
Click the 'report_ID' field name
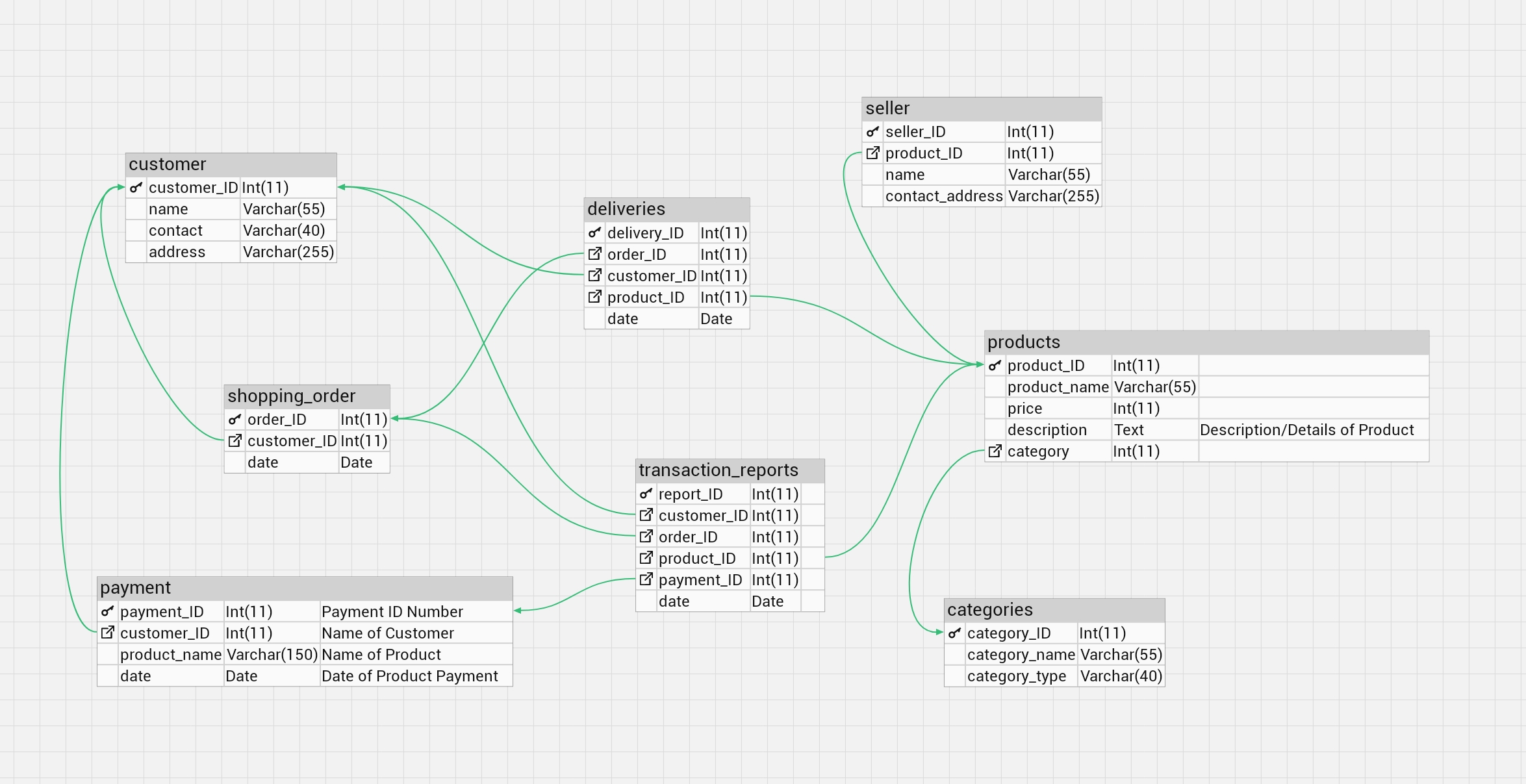(x=691, y=494)
